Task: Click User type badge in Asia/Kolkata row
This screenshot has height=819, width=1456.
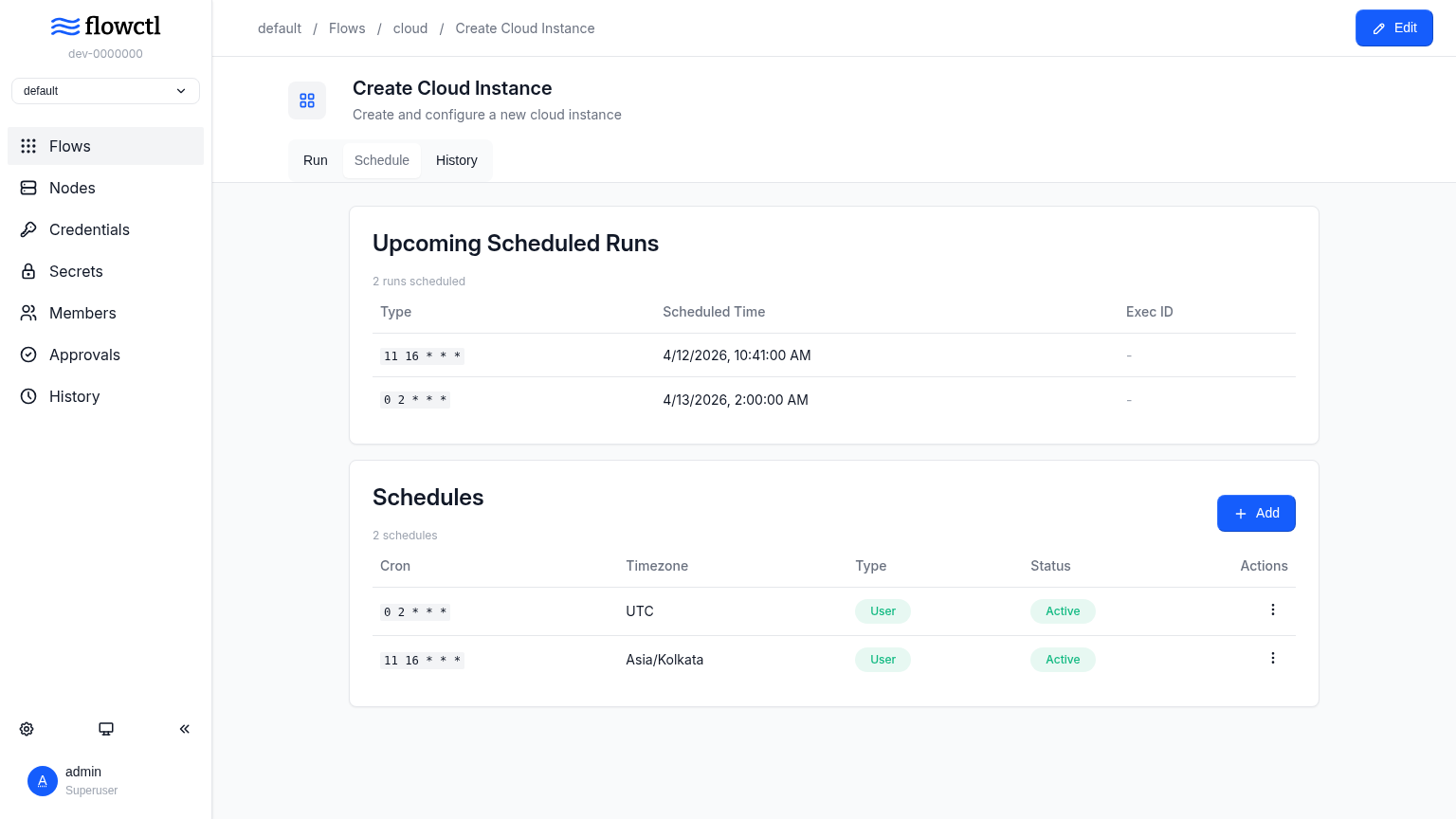Action: coord(883,660)
